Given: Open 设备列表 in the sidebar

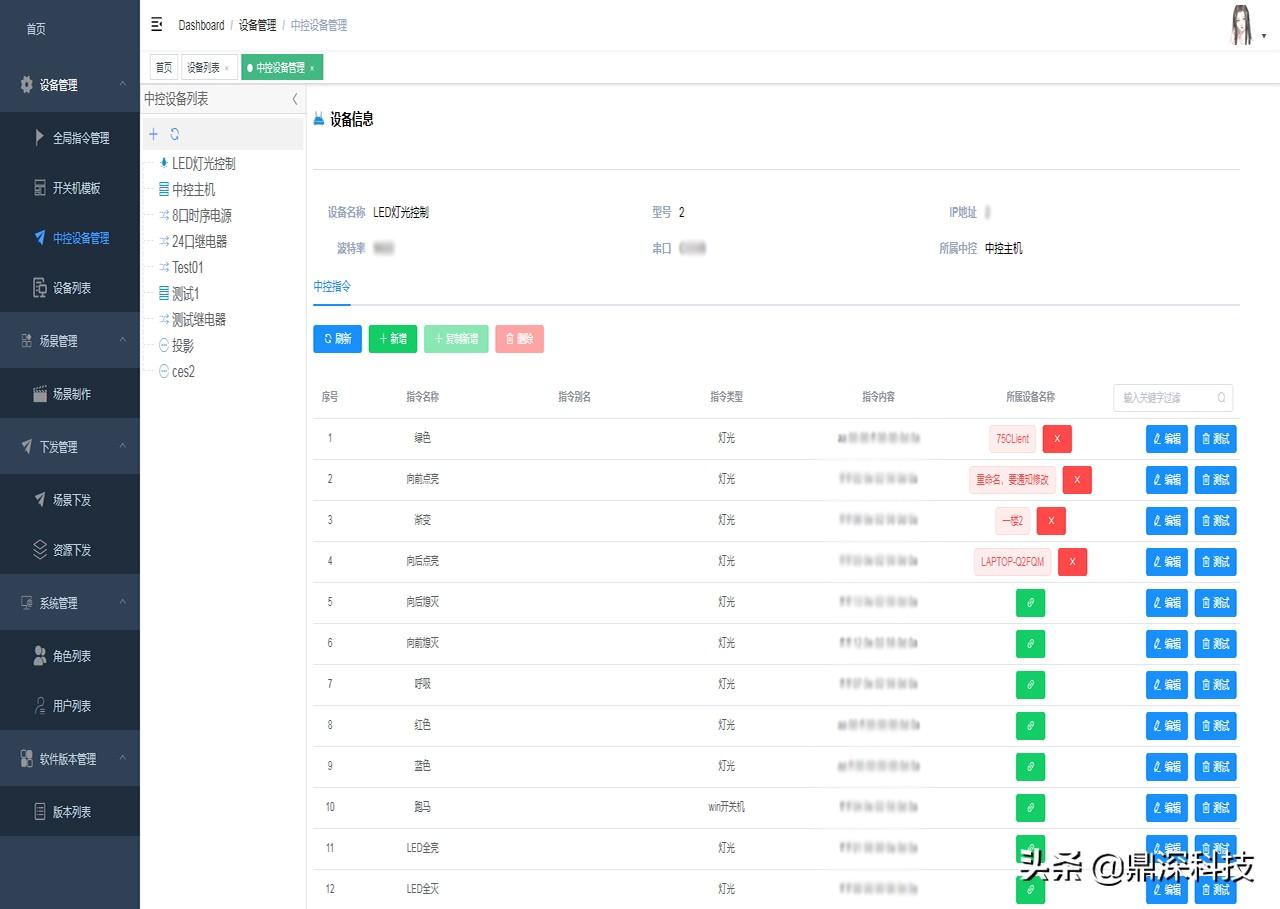Looking at the screenshot, I should click(x=70, y=288).
